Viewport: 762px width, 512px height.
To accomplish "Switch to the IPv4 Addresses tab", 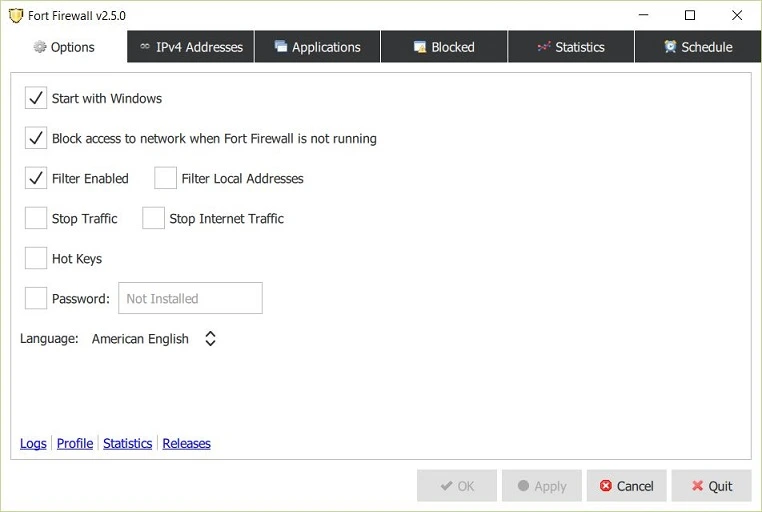I will coord(190,47).
